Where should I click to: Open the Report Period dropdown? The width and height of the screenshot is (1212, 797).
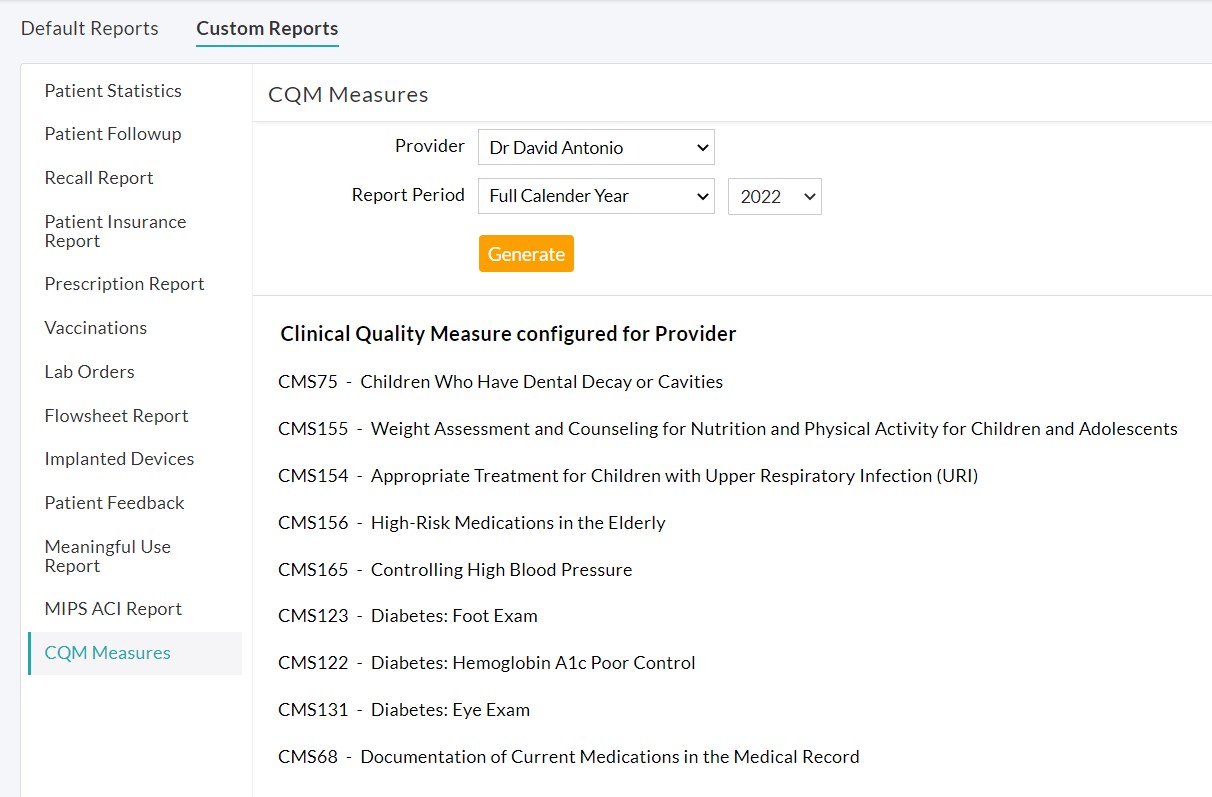595,196
